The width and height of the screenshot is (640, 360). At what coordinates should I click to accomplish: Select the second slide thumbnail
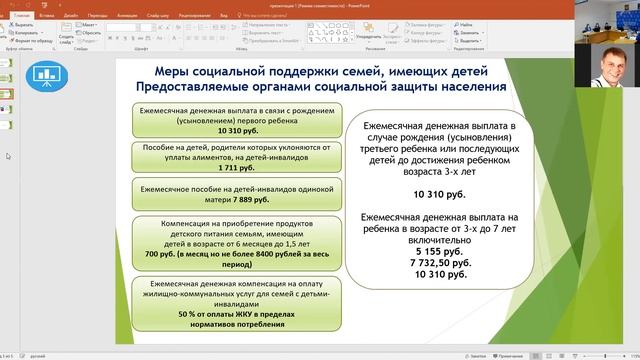[6, 78]
